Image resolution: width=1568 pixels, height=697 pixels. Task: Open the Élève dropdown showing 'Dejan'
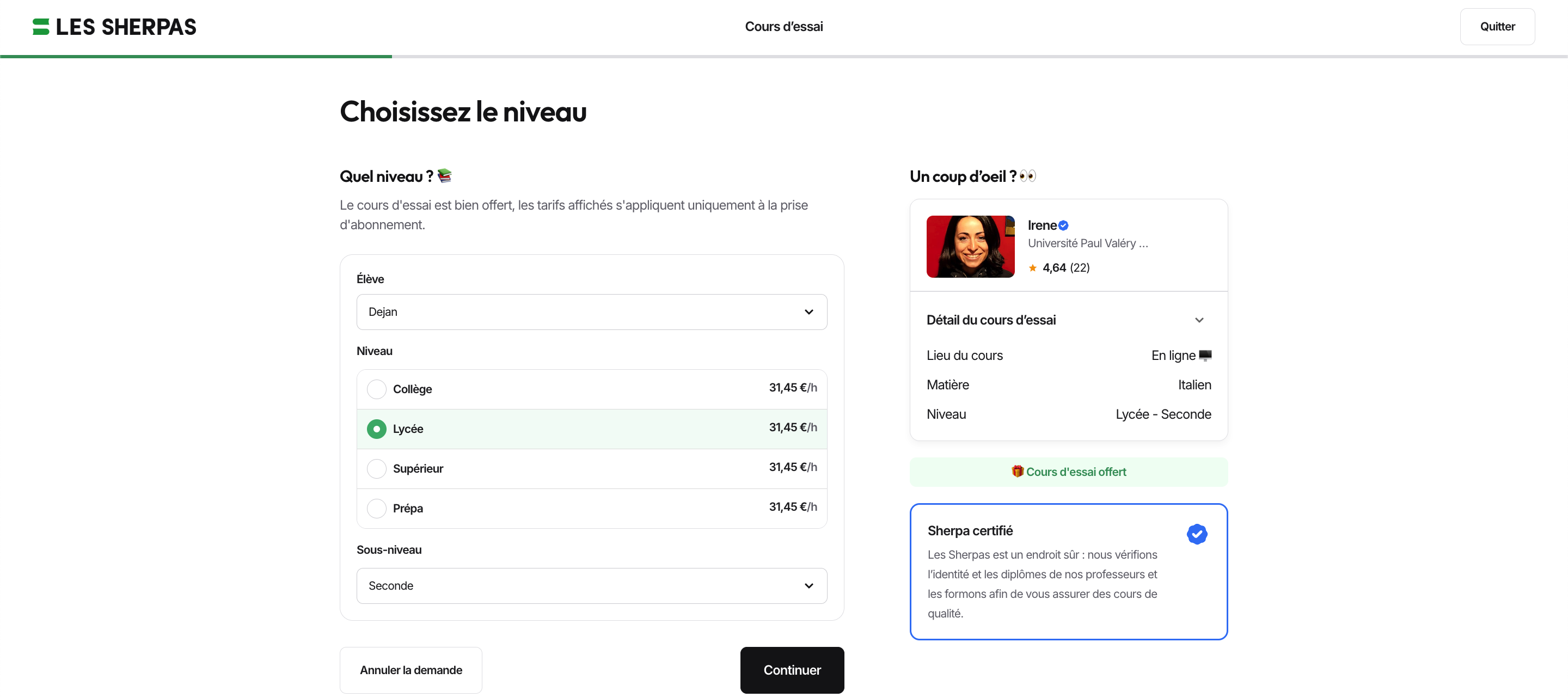click(591, 311)
